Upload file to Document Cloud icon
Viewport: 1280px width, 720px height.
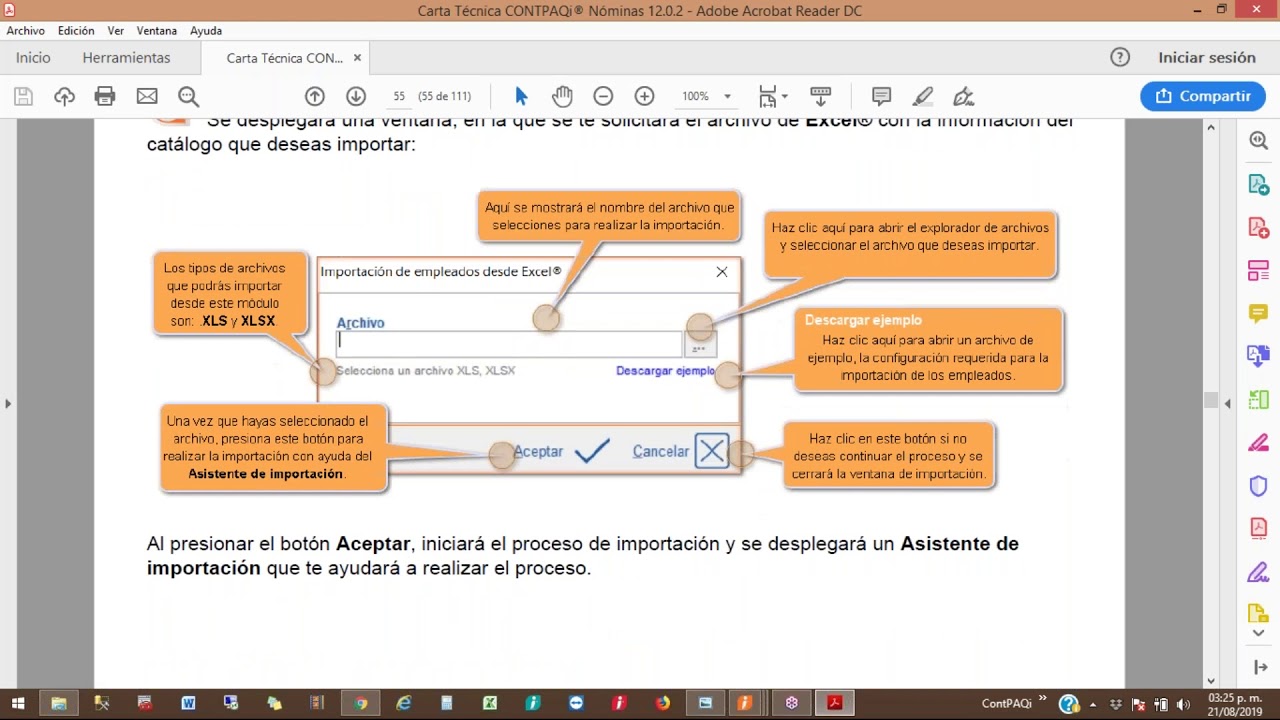pos(64,96)
